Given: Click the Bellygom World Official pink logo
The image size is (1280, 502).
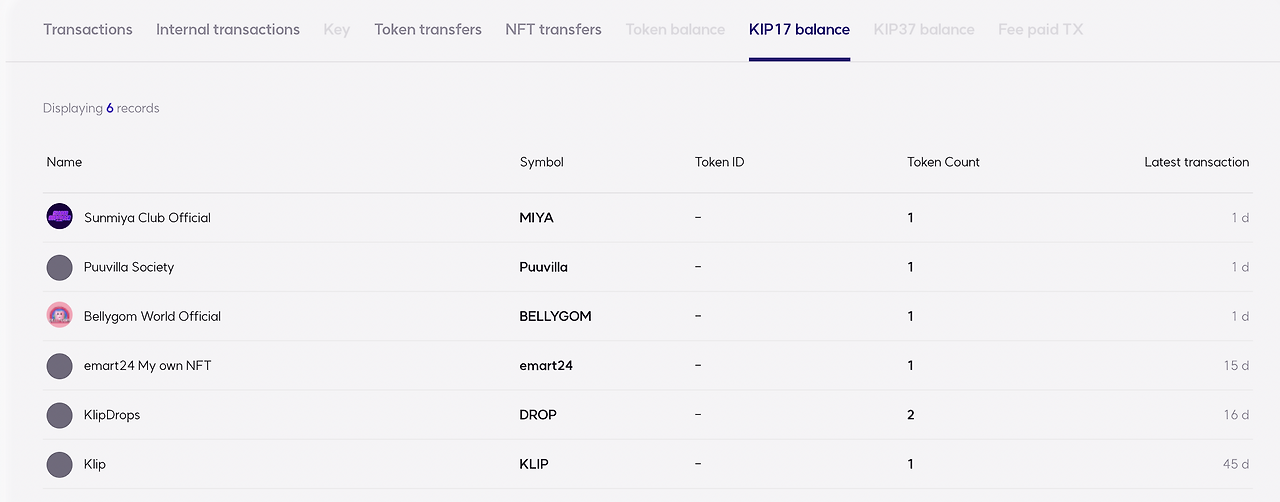Looking at the screenshot, I should click(60, 316).
